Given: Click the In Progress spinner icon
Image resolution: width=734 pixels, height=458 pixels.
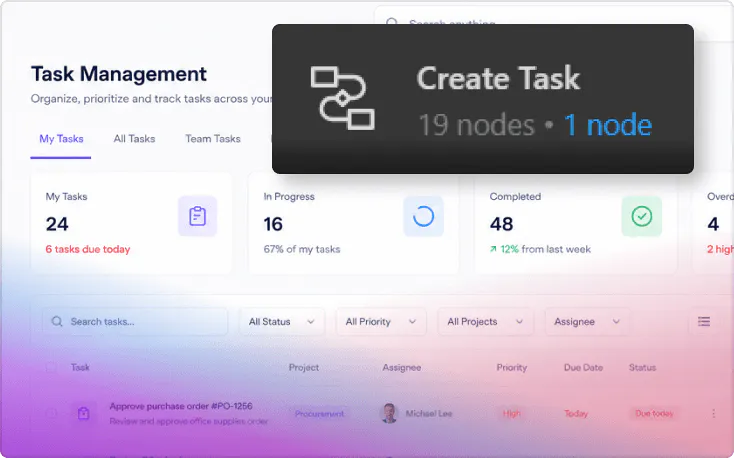Looking at the screenshot, I should [423, 216].
